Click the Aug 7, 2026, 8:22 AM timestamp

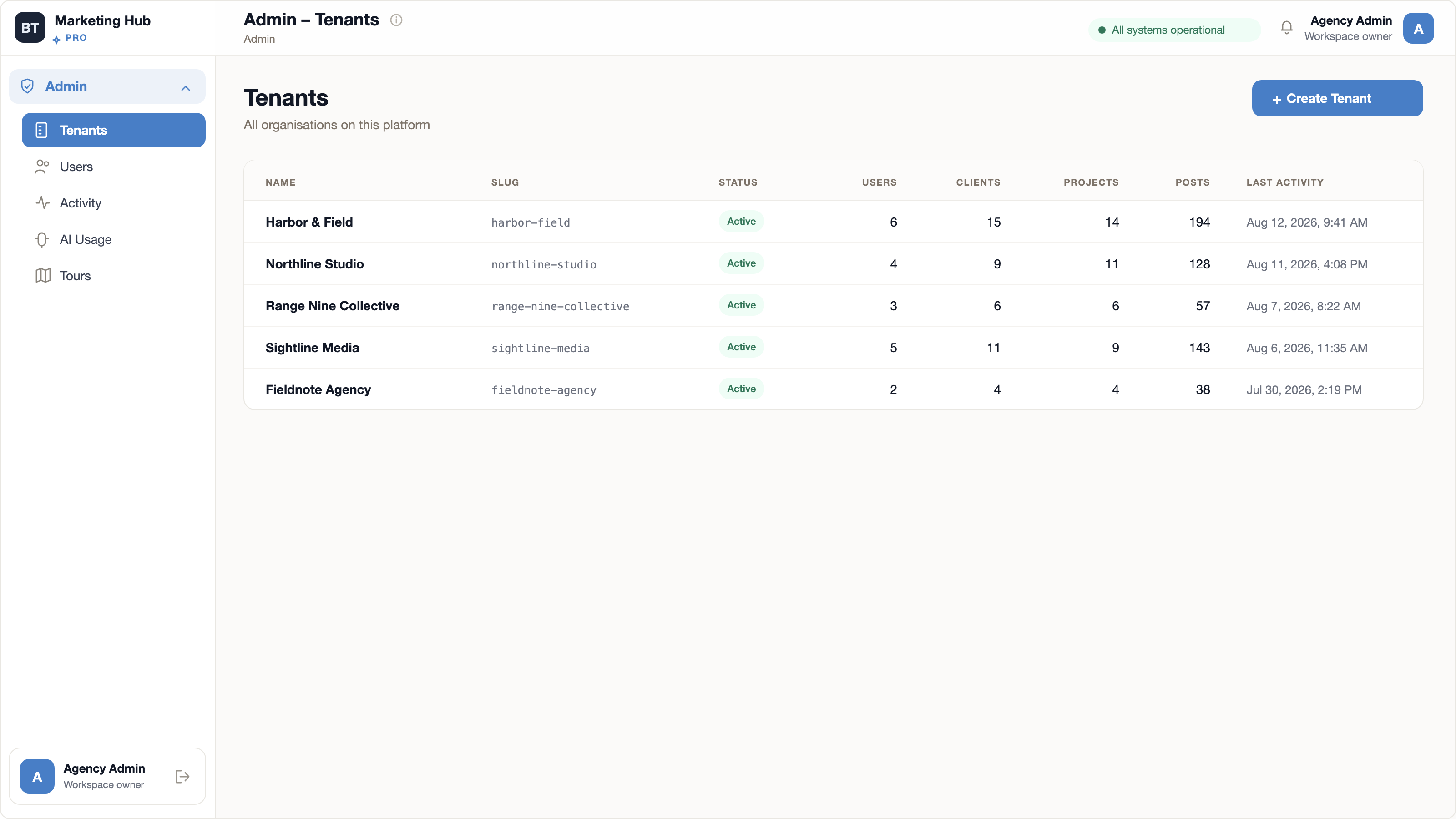pos(1304,306)
